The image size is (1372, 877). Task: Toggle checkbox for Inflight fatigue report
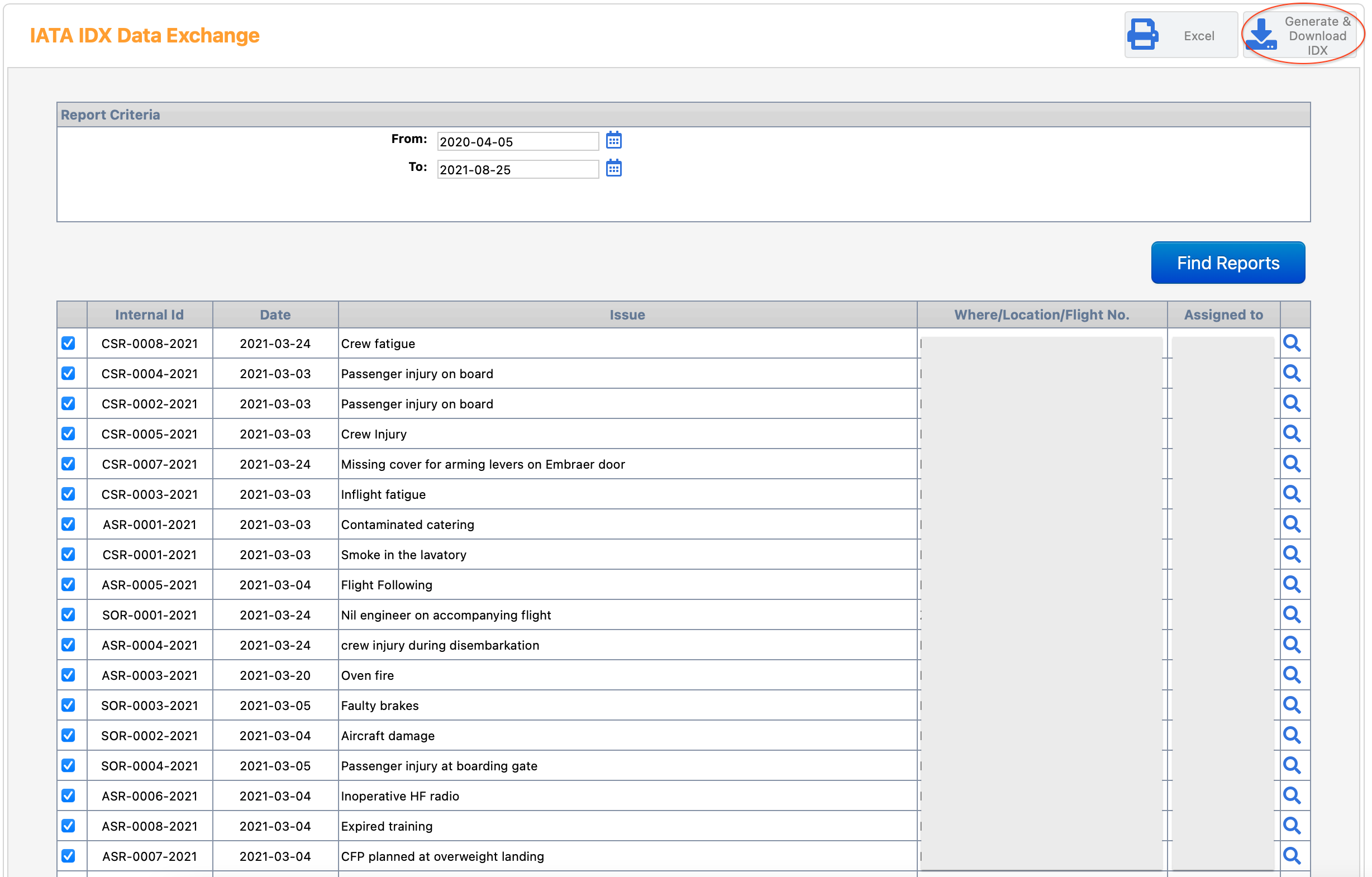[x=68, y=494]
